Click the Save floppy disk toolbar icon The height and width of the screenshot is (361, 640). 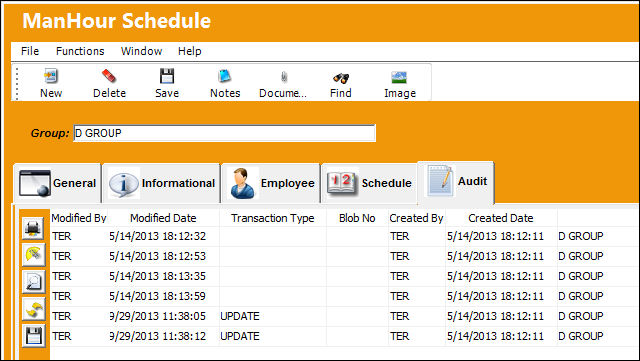pyautogui.click(x=167, y=76)
